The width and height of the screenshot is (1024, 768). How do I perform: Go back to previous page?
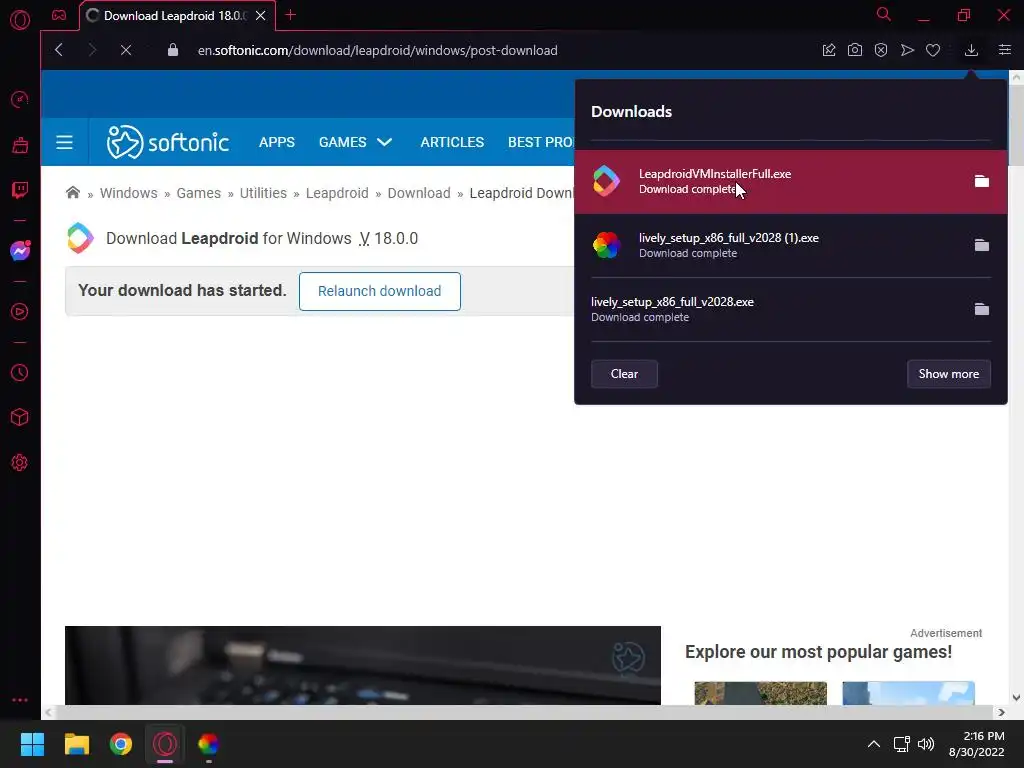point(59,50)
